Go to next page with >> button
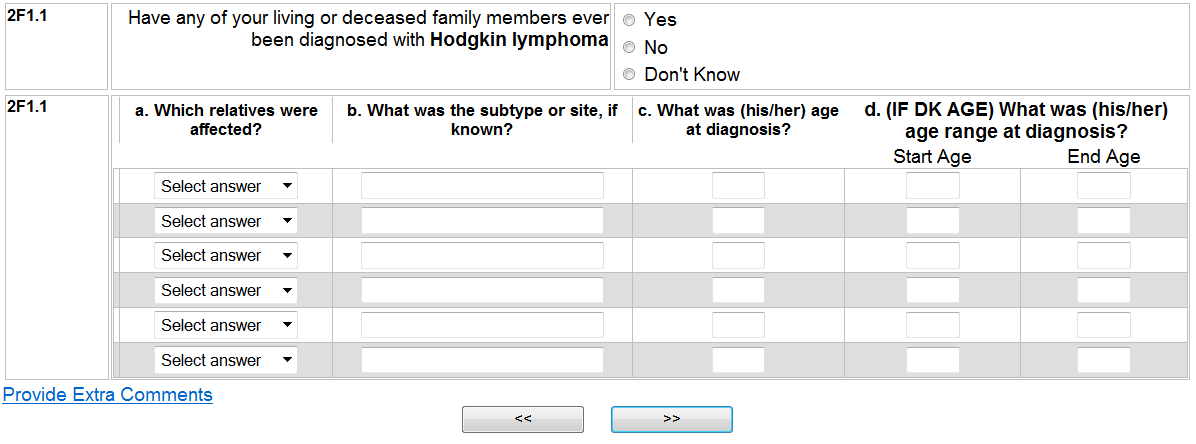The height and width of the screenshot is (444, 1196). tap(671, 419)
